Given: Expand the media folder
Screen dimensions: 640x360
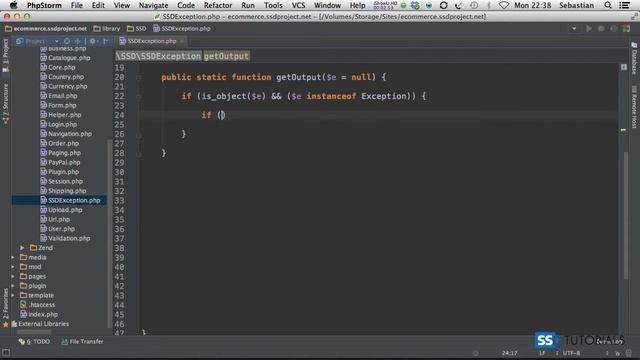Looking at the screenshot, I should (13, 258).
